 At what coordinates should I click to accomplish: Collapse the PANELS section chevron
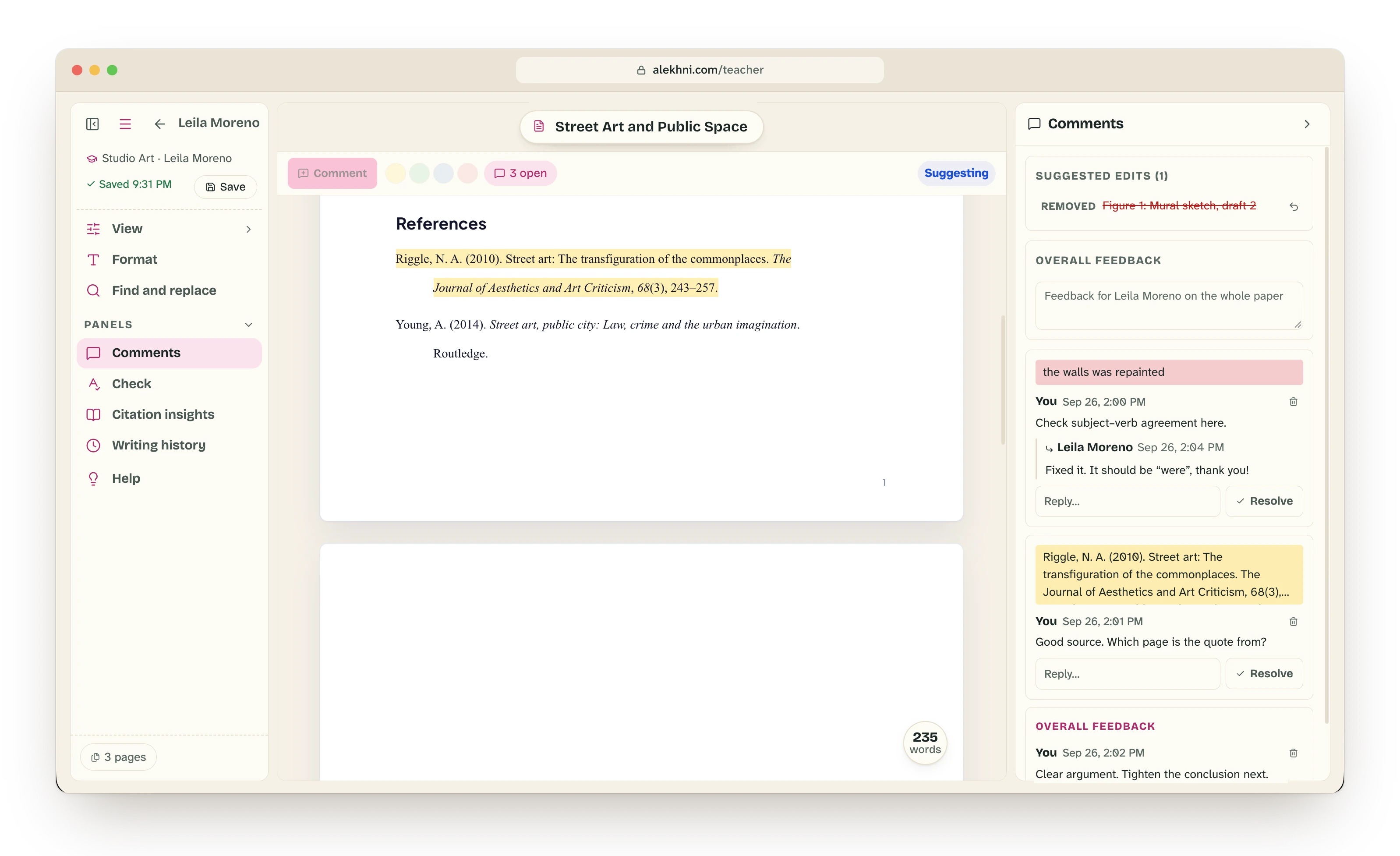pos(248,325)
